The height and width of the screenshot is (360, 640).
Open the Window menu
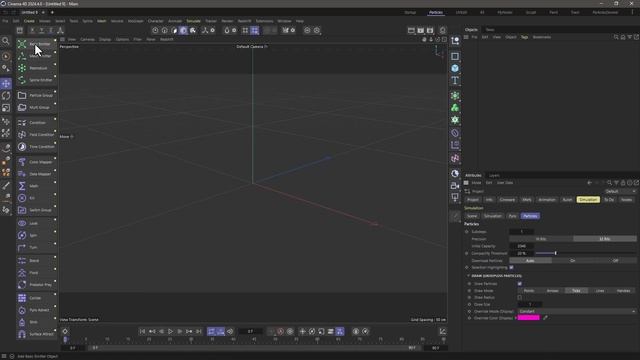pyautogui.click(x=284, y=21)
